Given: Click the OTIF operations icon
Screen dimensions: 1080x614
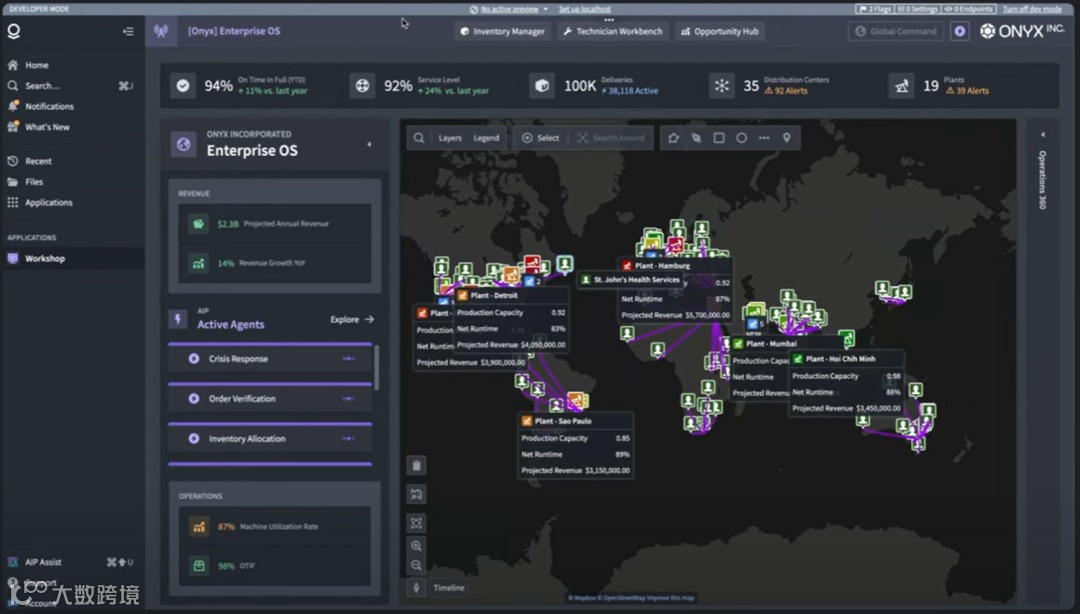Looking at the screenshot, I should click(199, 565).
